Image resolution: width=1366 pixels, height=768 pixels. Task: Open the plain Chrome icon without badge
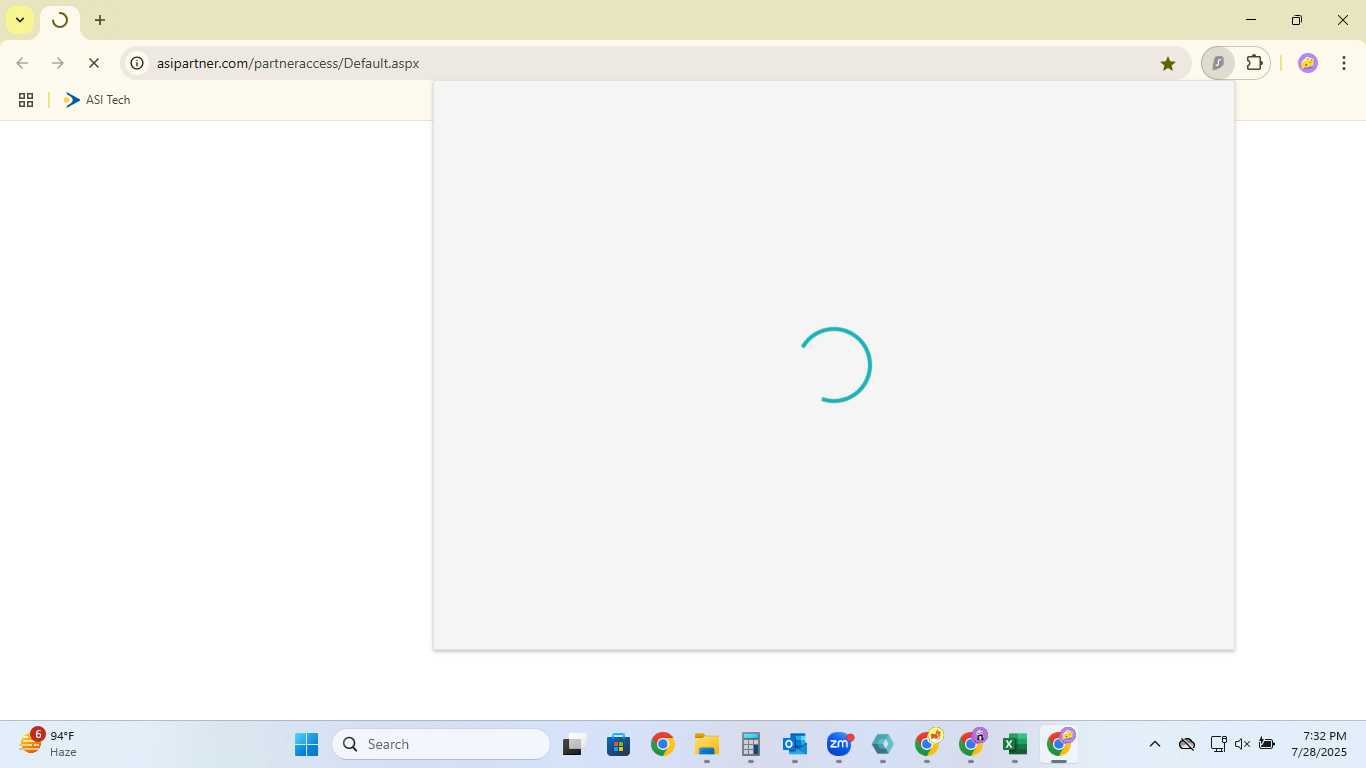pos(662,744)
